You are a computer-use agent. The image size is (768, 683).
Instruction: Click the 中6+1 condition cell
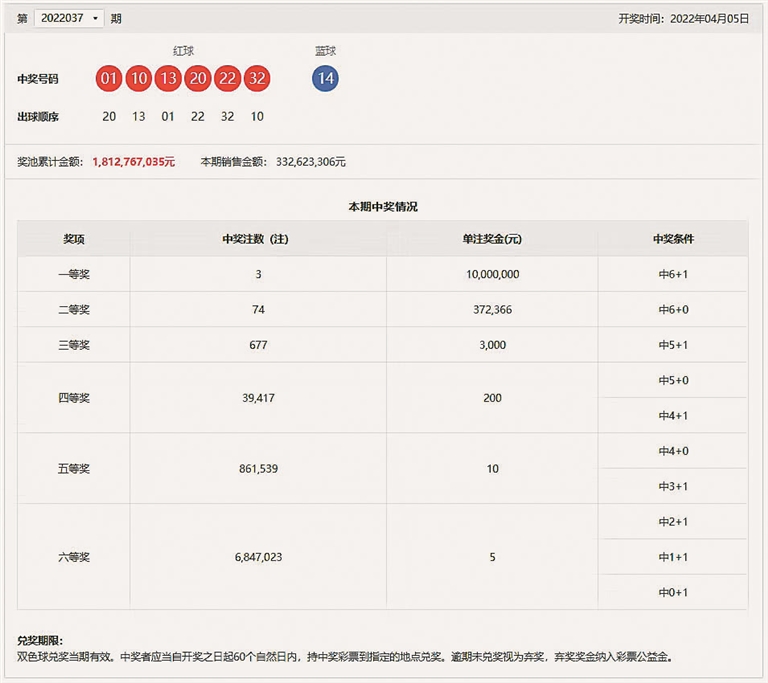point(673,274)
